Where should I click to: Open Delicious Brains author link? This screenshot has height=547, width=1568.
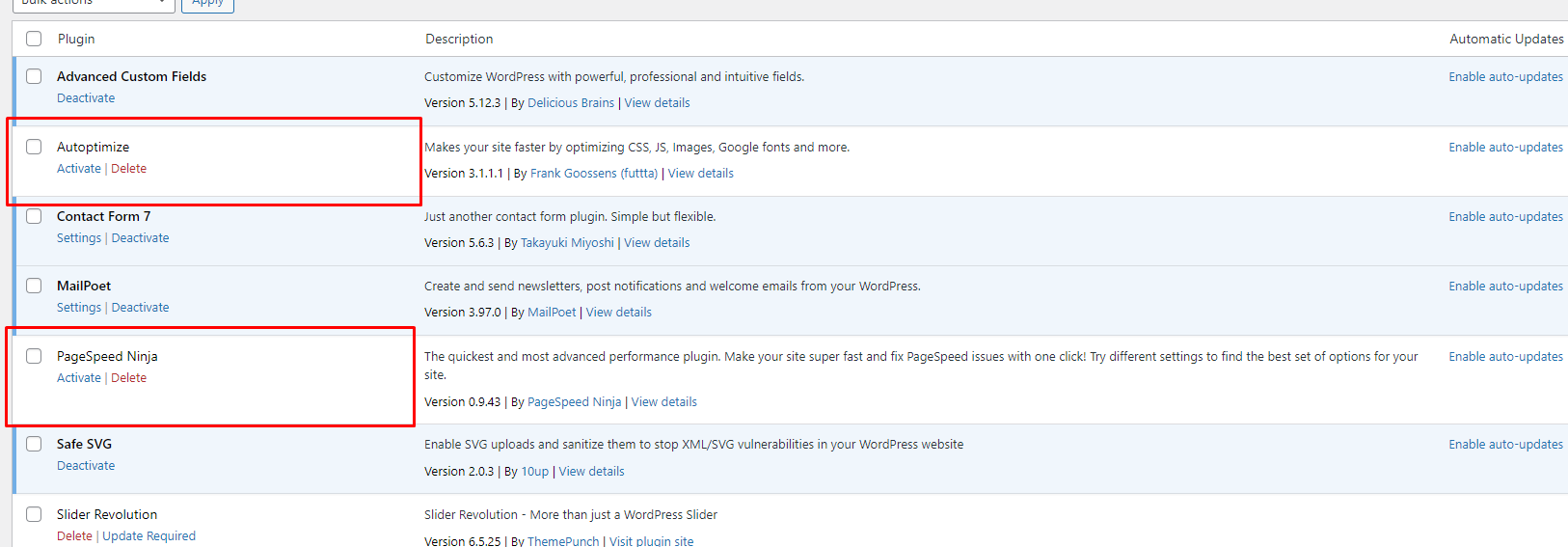point(571,103)
